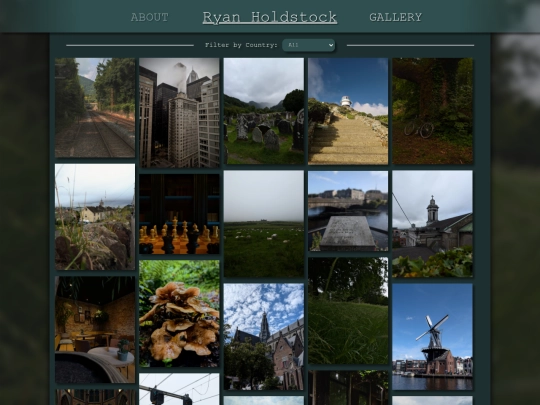View the grassy slope with trees photo
The image size is (540, 405).
click(x=348, y=311)
